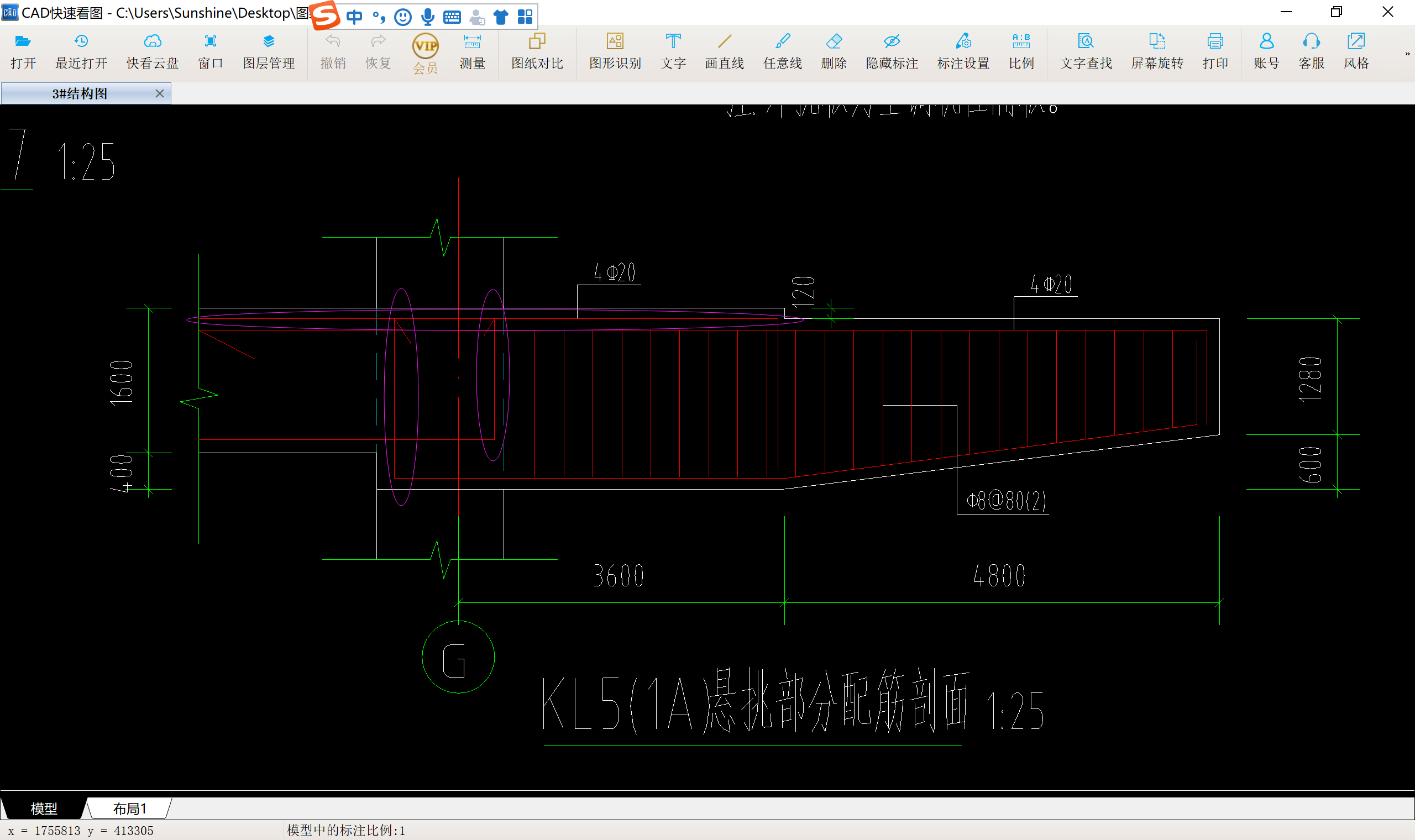Click the 窗口 window tool
1415x840 pixels.
tap(211, 52)
